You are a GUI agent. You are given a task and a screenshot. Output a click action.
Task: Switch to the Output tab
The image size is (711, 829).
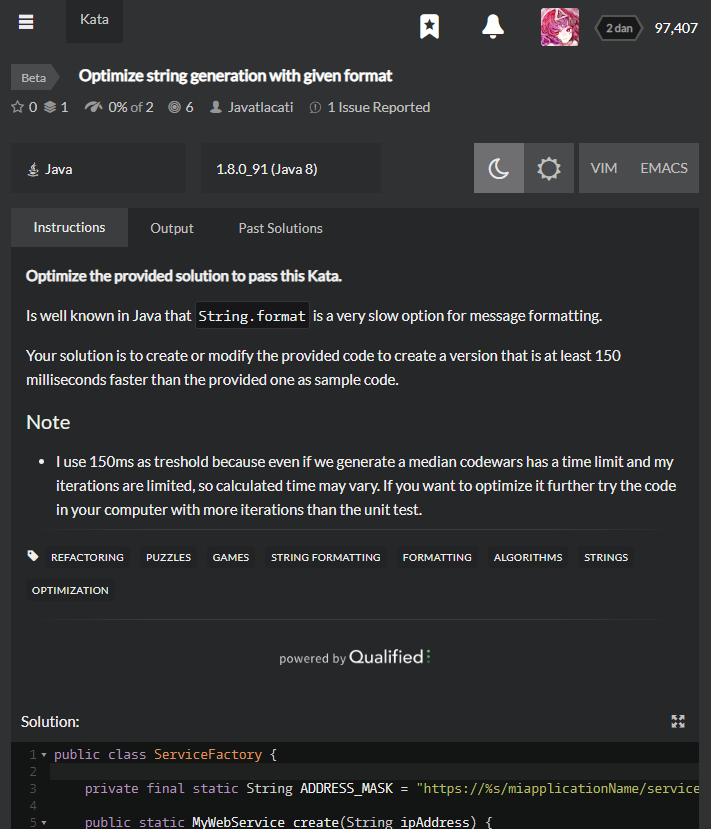[x=171, y=228]
